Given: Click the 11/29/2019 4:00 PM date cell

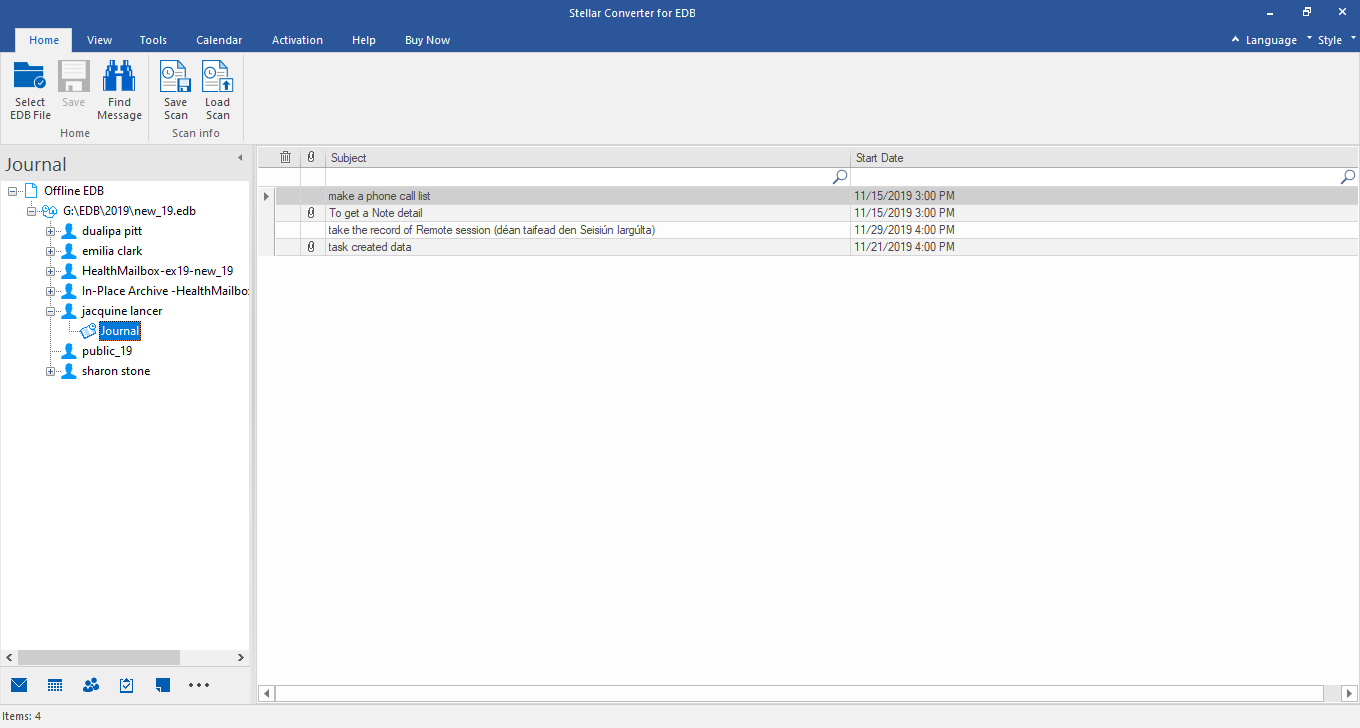Looking at the screenshot, I should [x=1105, y=230].
